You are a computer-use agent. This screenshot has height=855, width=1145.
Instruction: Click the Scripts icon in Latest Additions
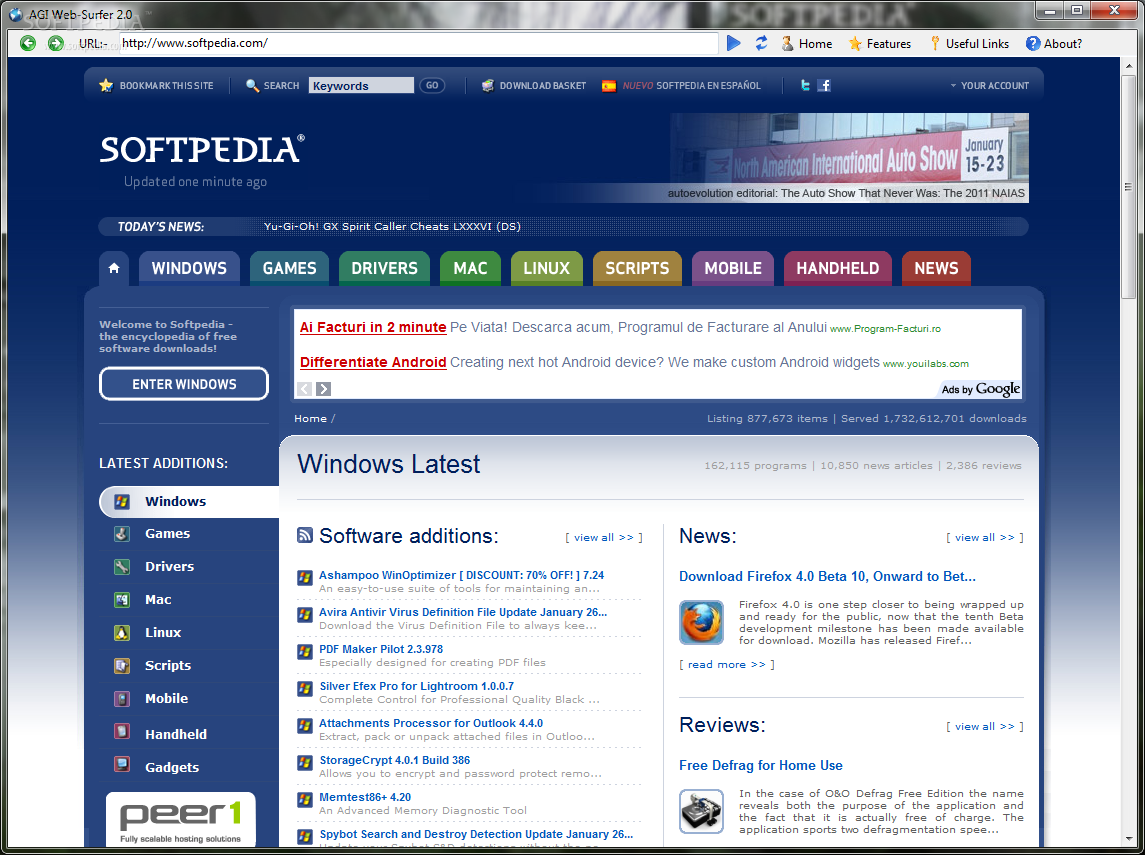[x=122, y=665]
